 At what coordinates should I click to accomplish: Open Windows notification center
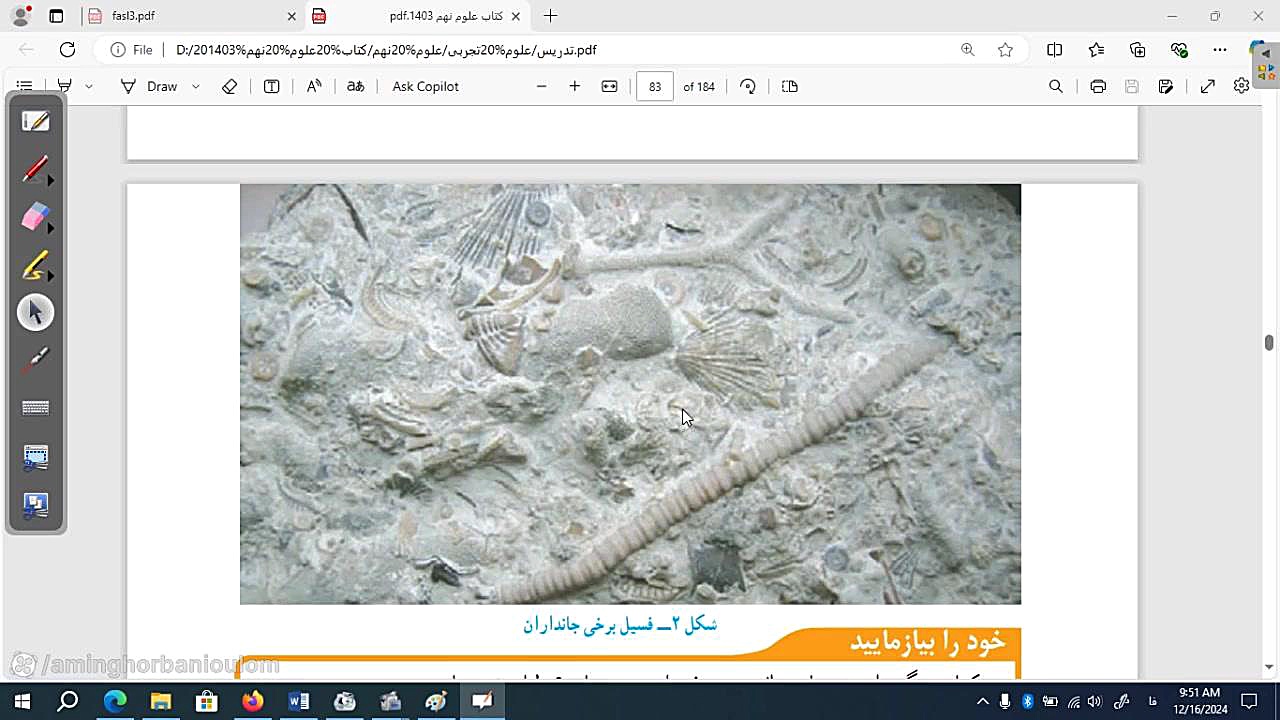[x=1249, y=701]
